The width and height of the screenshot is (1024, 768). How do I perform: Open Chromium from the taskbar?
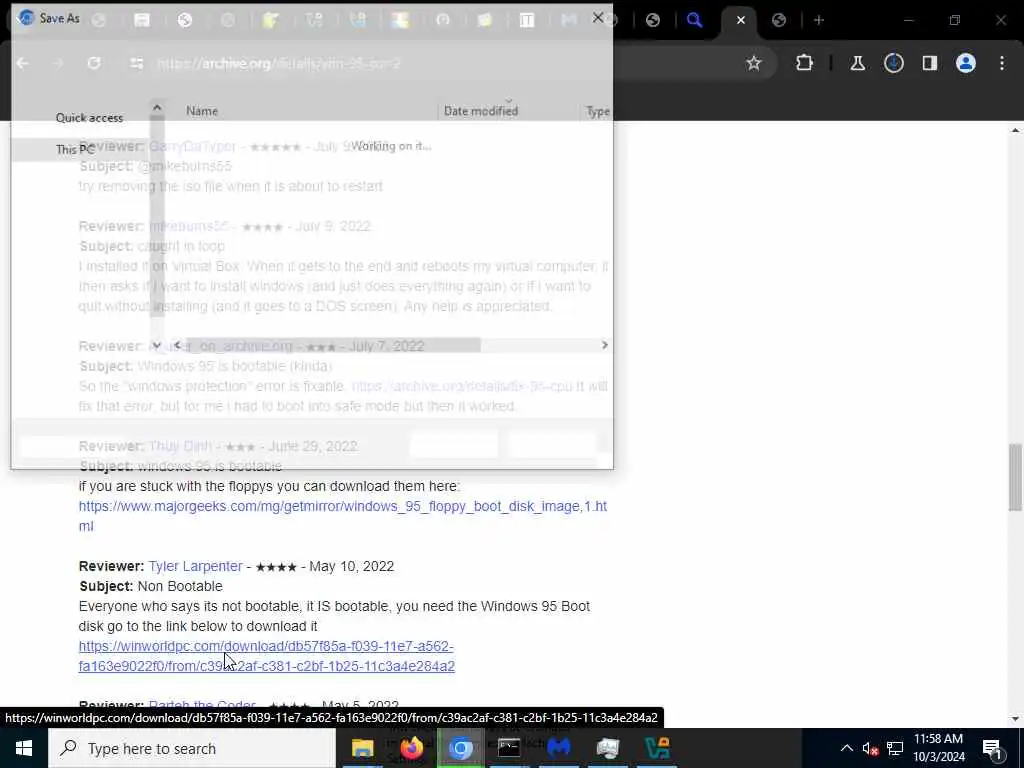[460, 748]
